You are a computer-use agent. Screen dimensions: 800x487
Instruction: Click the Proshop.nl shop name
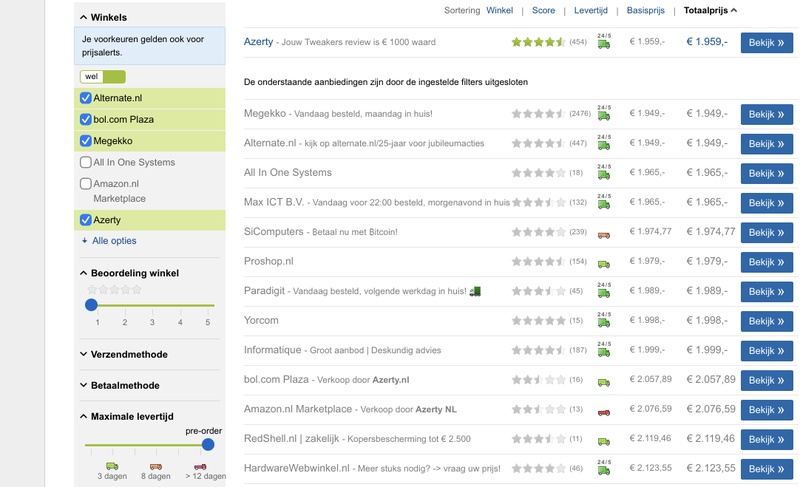tap(268, 261)
